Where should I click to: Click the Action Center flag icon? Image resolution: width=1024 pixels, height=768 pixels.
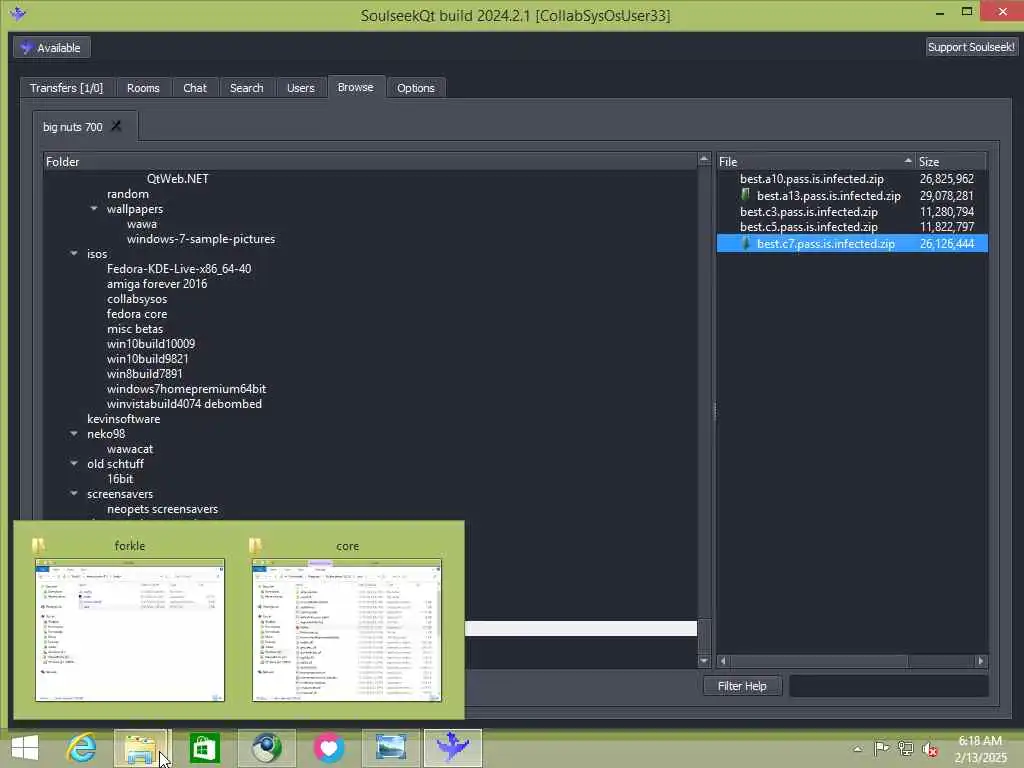point(881,748)
